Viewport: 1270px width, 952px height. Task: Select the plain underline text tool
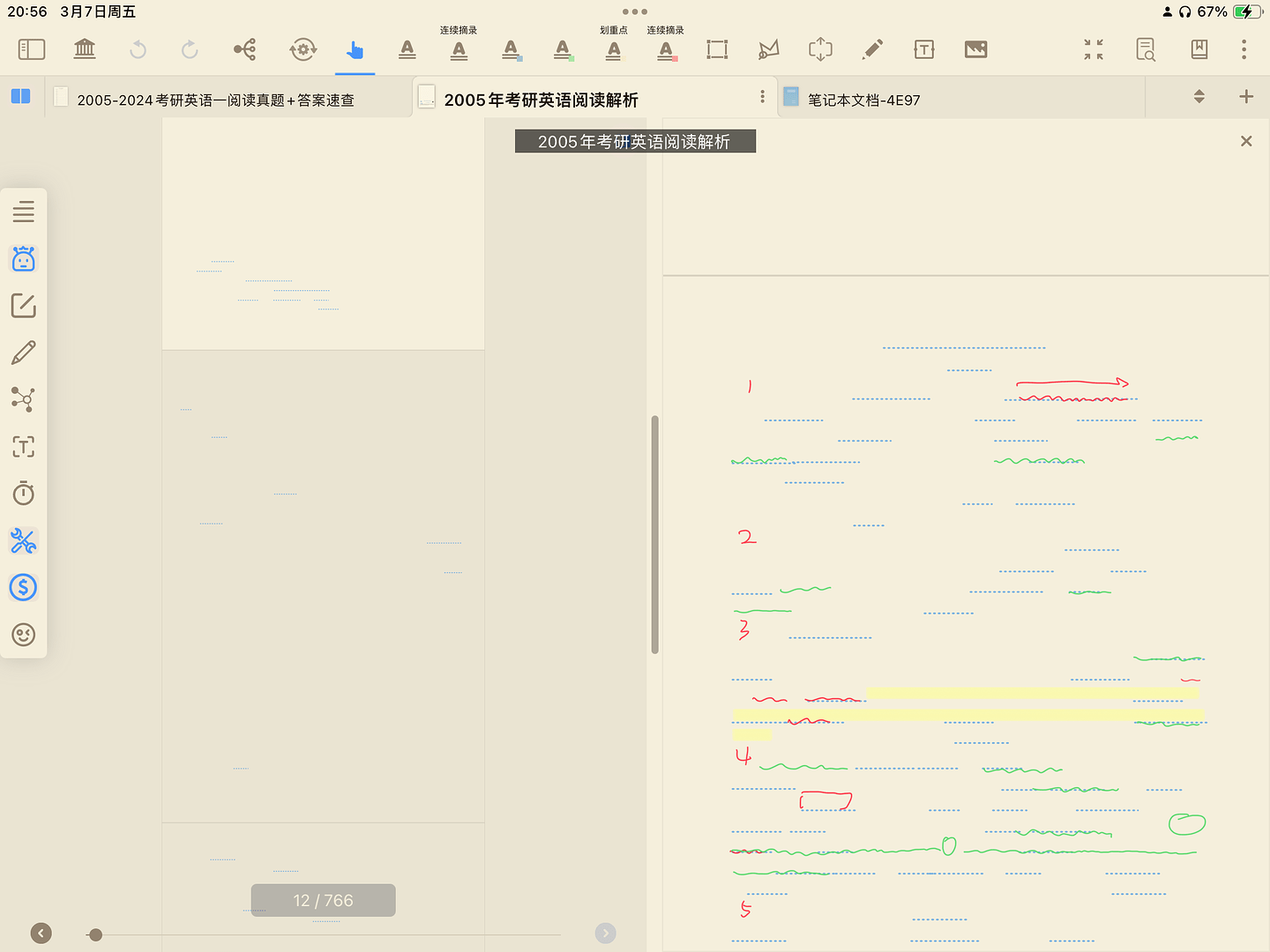tap(407, 50)
